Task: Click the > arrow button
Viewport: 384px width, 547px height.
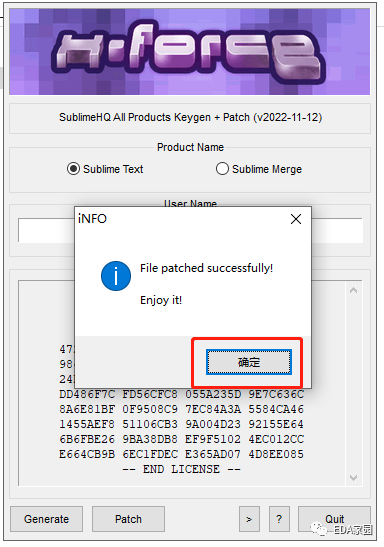Action: point(249,519)
